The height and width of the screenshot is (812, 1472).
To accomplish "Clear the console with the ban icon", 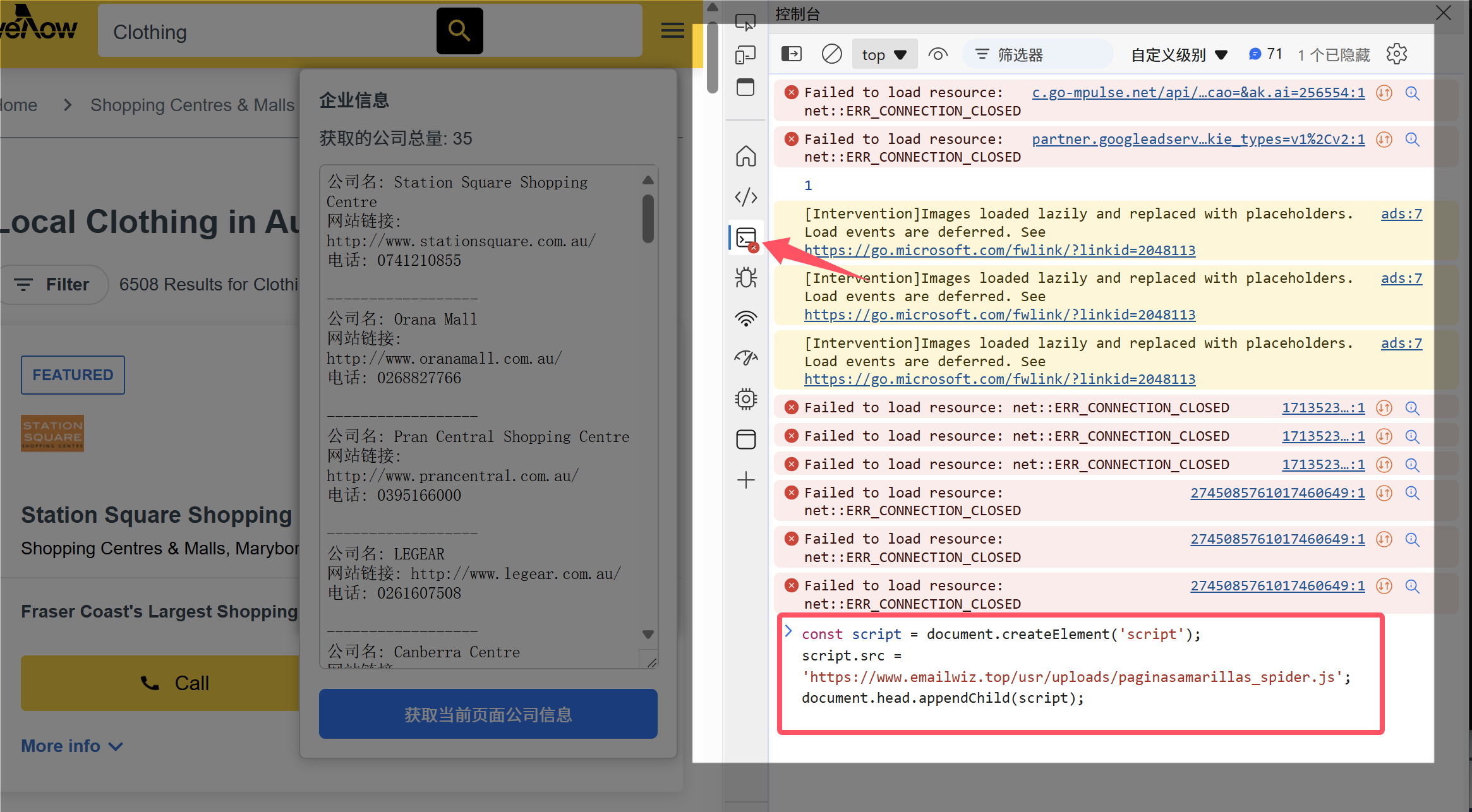I will (x=831, y=54).
